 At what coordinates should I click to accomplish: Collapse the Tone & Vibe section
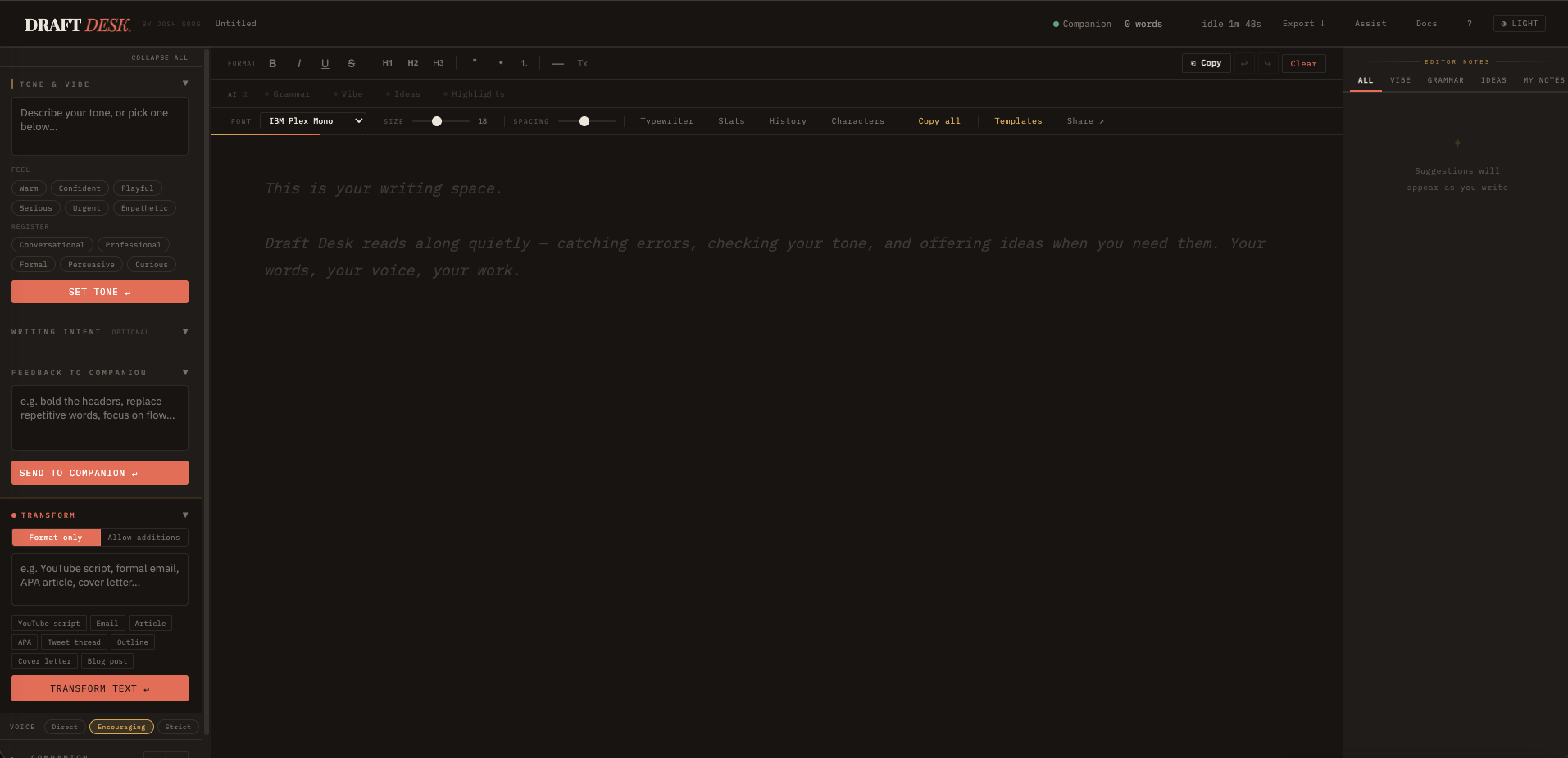pos(185,84)
